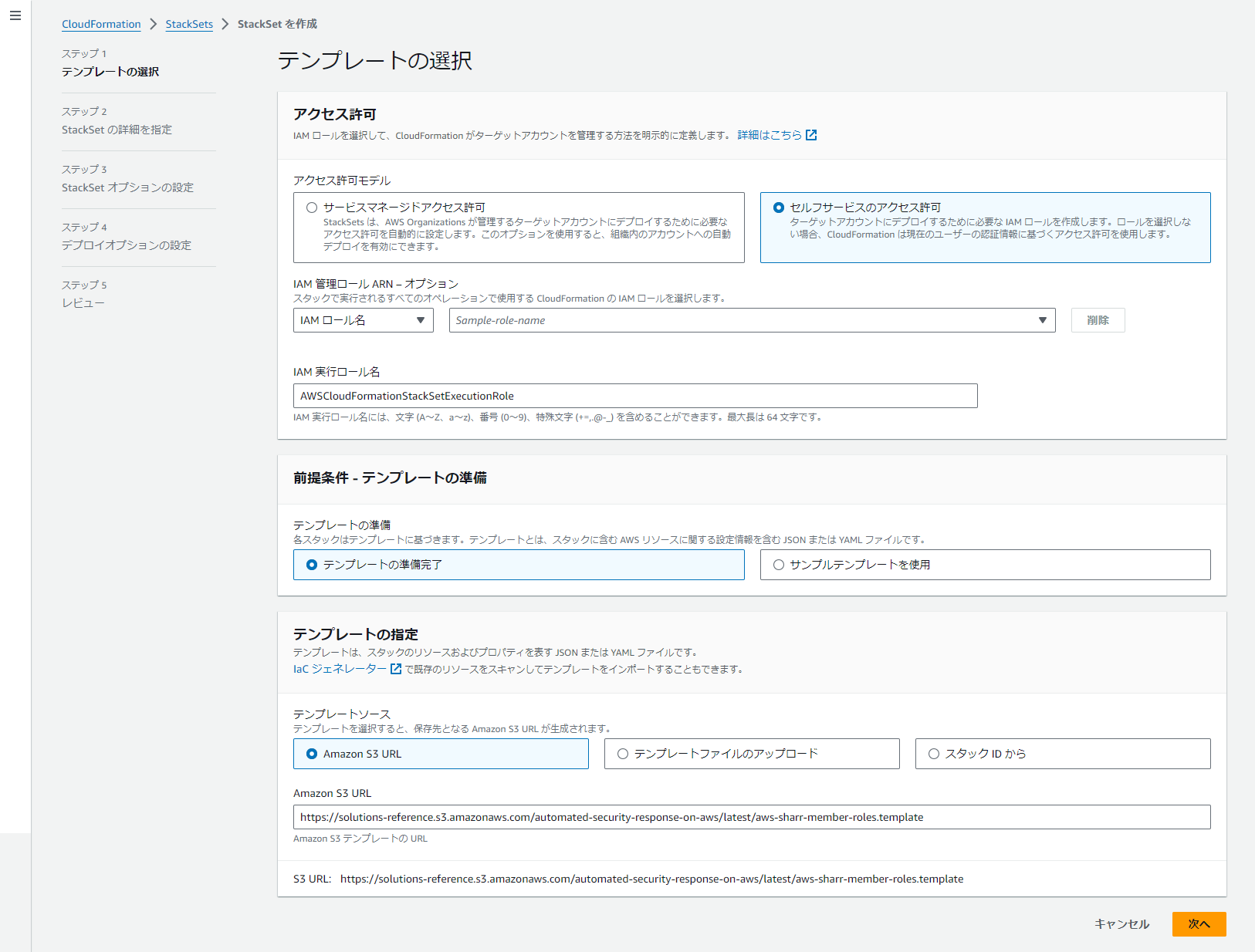Image resolution: width=1255 pixels, height=952 pixels.
Task: Open external link icon beside IaC ジェネレーター
Action: point(396,669)
